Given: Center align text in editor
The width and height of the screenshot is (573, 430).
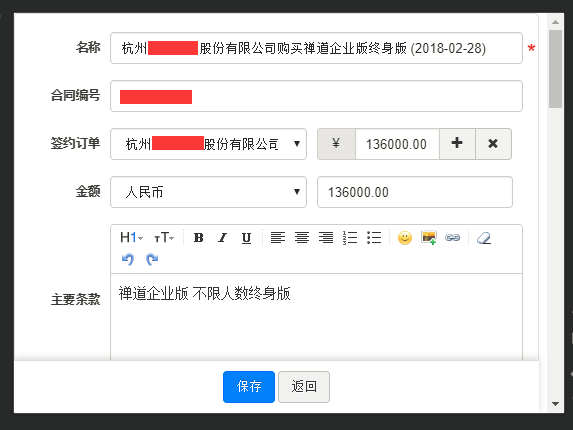Looking at the screenshot, I should pyautogui.click(x=302, y=238).
